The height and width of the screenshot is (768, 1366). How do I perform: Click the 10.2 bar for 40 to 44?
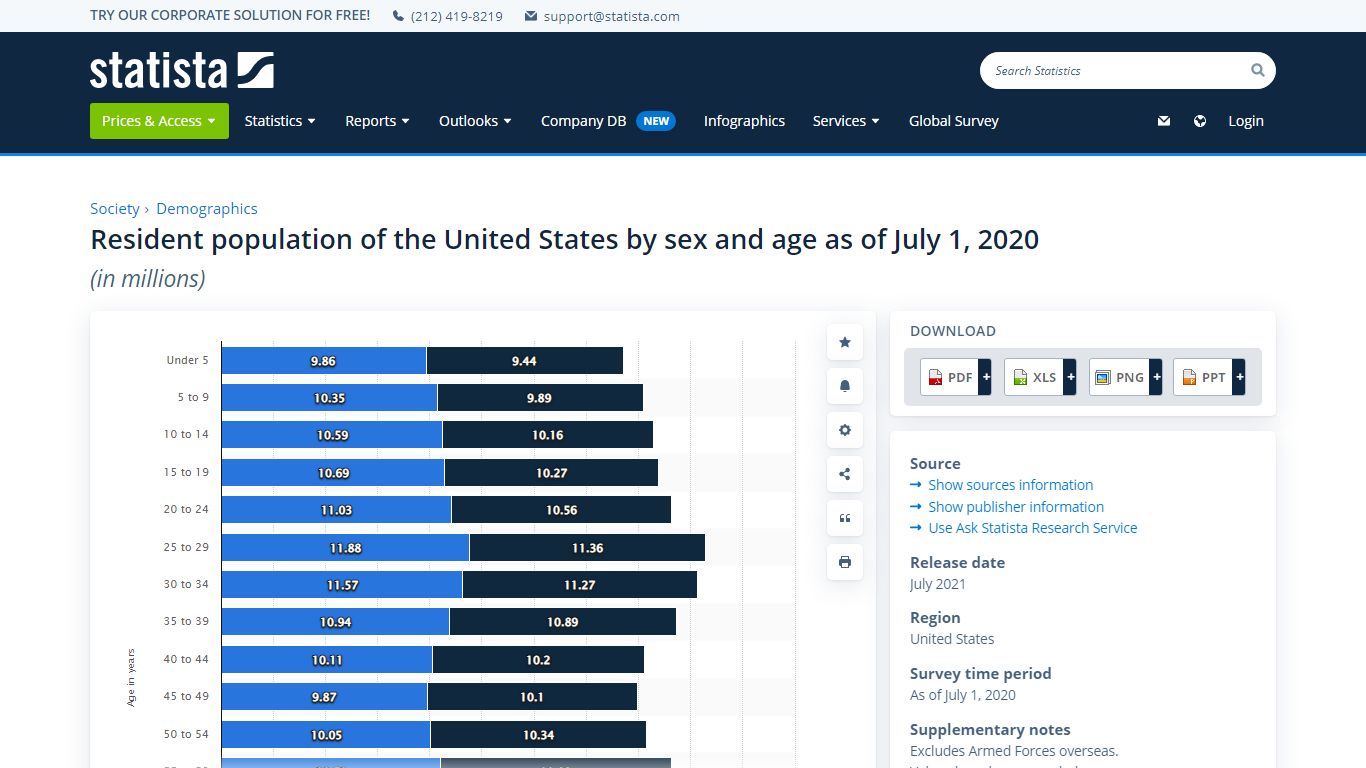pyautogui.click(x=538, y=660)
